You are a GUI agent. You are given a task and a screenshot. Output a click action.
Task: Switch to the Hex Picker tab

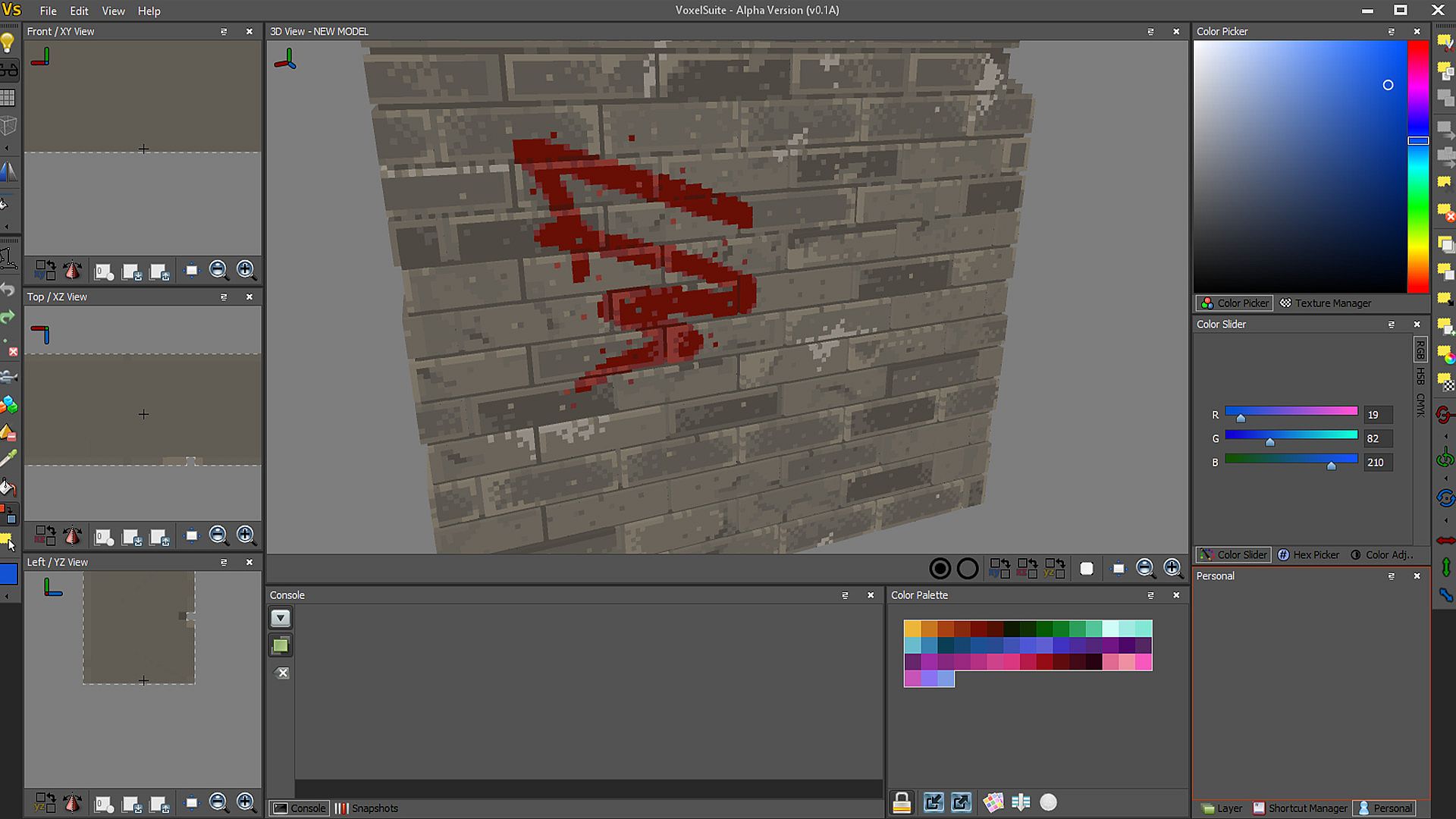pyautogui.click(x=1308, y=555)
